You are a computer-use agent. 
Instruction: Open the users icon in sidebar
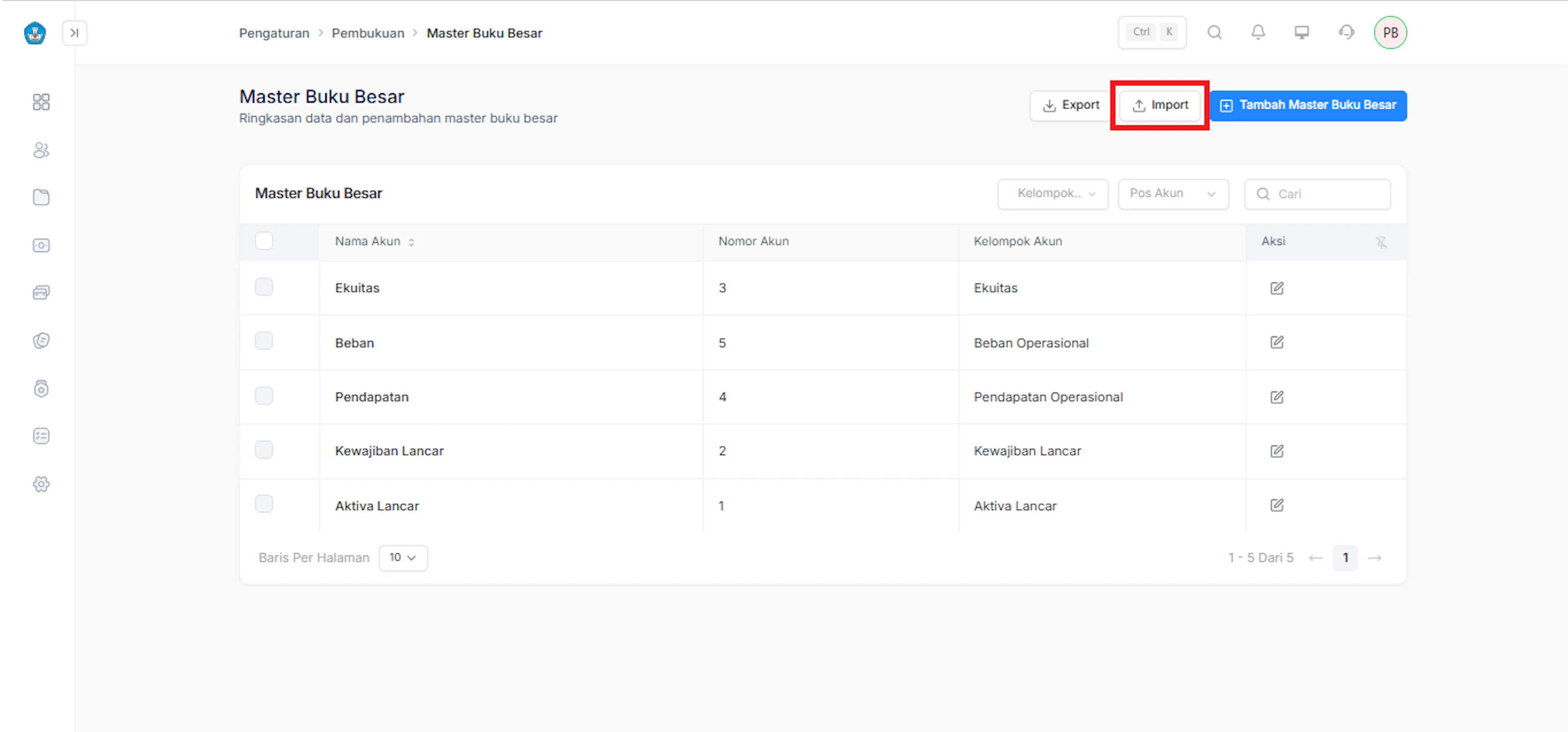click(x=41, y=150)
